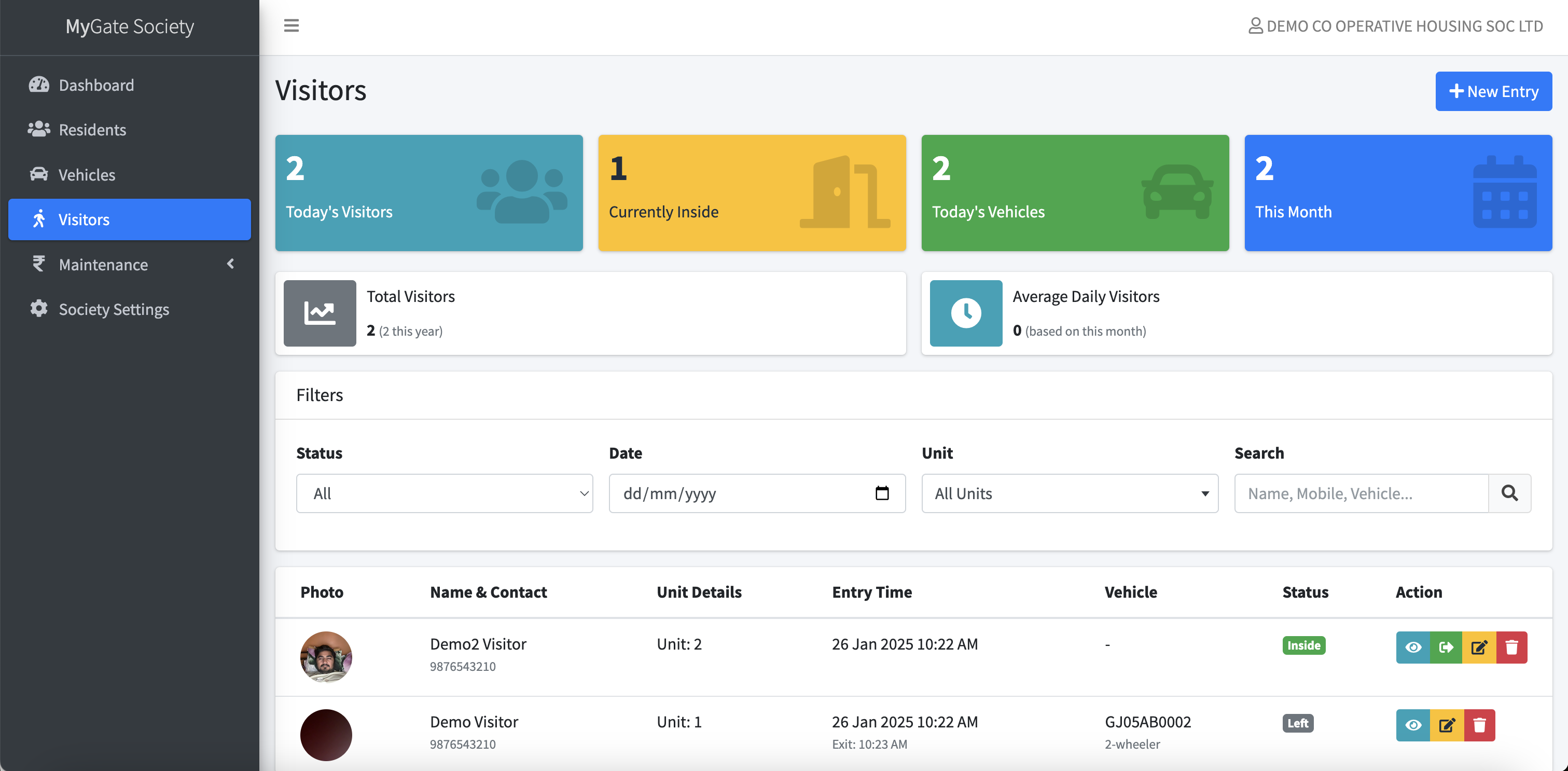Viewport: 1568px width, 771px height.
Task: Mark Demo2 Visitor as exited
Action: pos(1446,647)
